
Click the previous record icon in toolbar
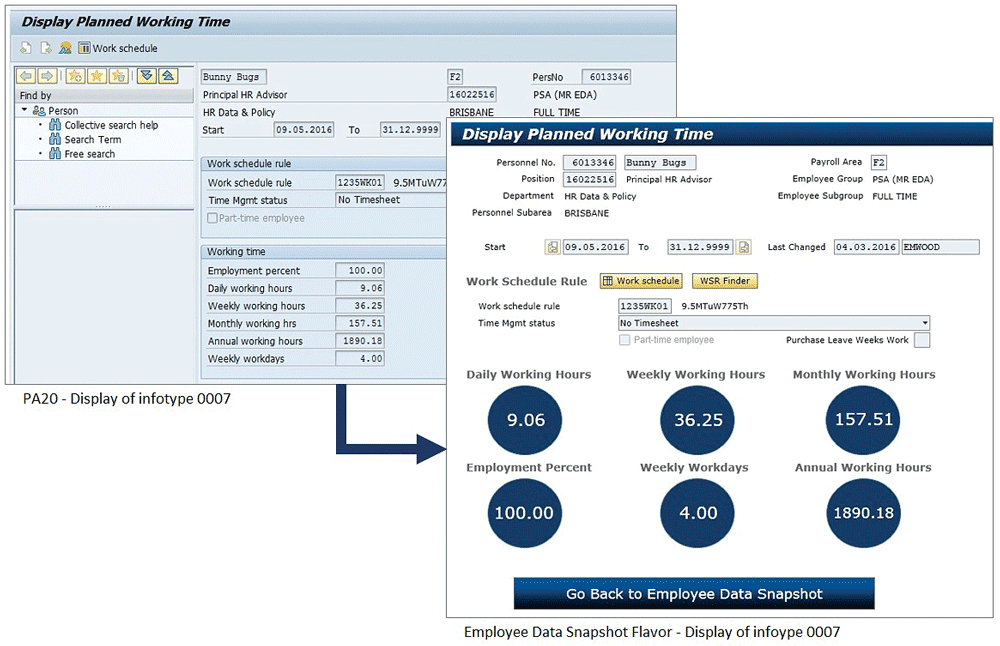coord(26,48)
